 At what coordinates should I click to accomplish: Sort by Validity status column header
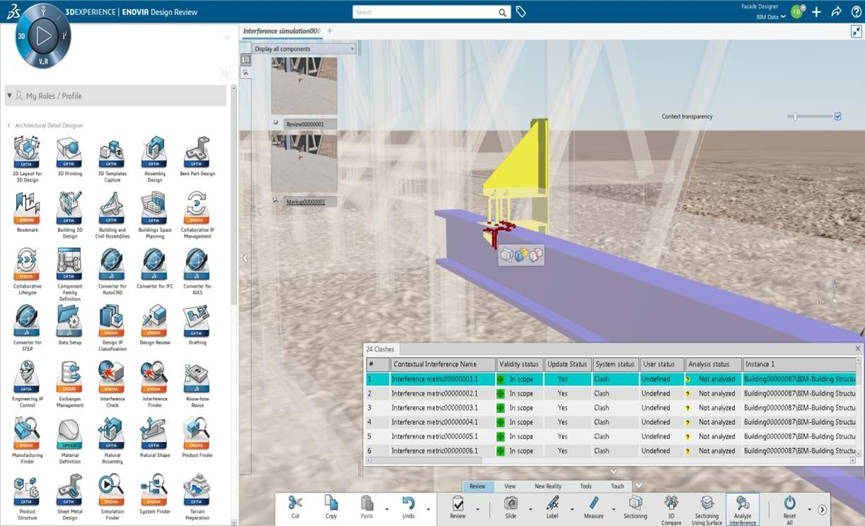coord(519,364)
